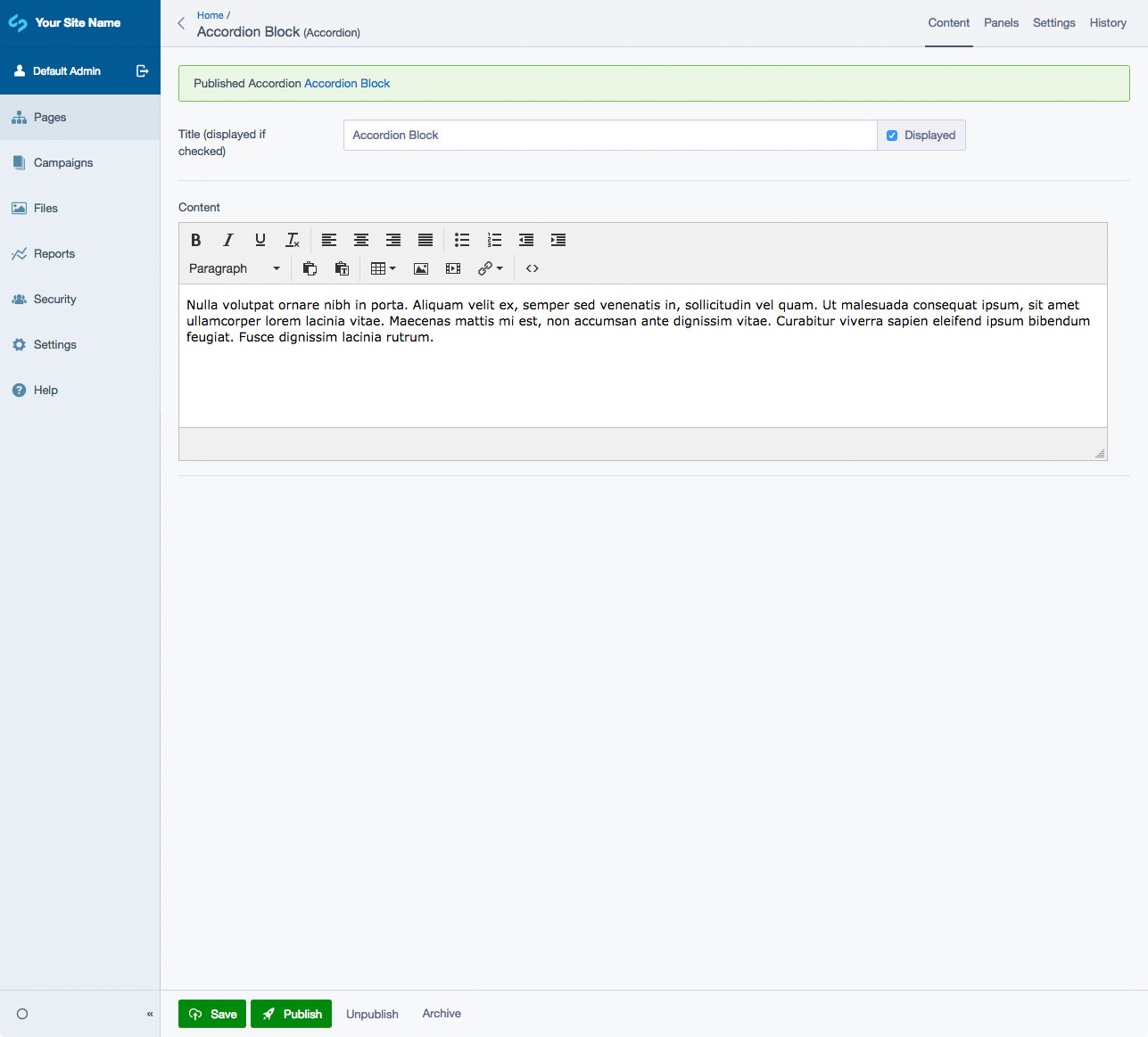
Task: Click the logout icon next to Default Admin
Action: pyautogui.click(x=142, y=71)
